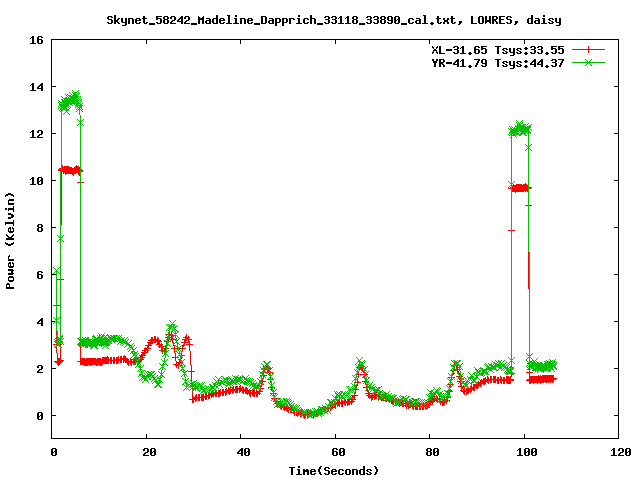Click the green peak near 4 Kelvin at 25 seconds
Viewport: 640px width, 480px height.
click(x=172, y=327)
